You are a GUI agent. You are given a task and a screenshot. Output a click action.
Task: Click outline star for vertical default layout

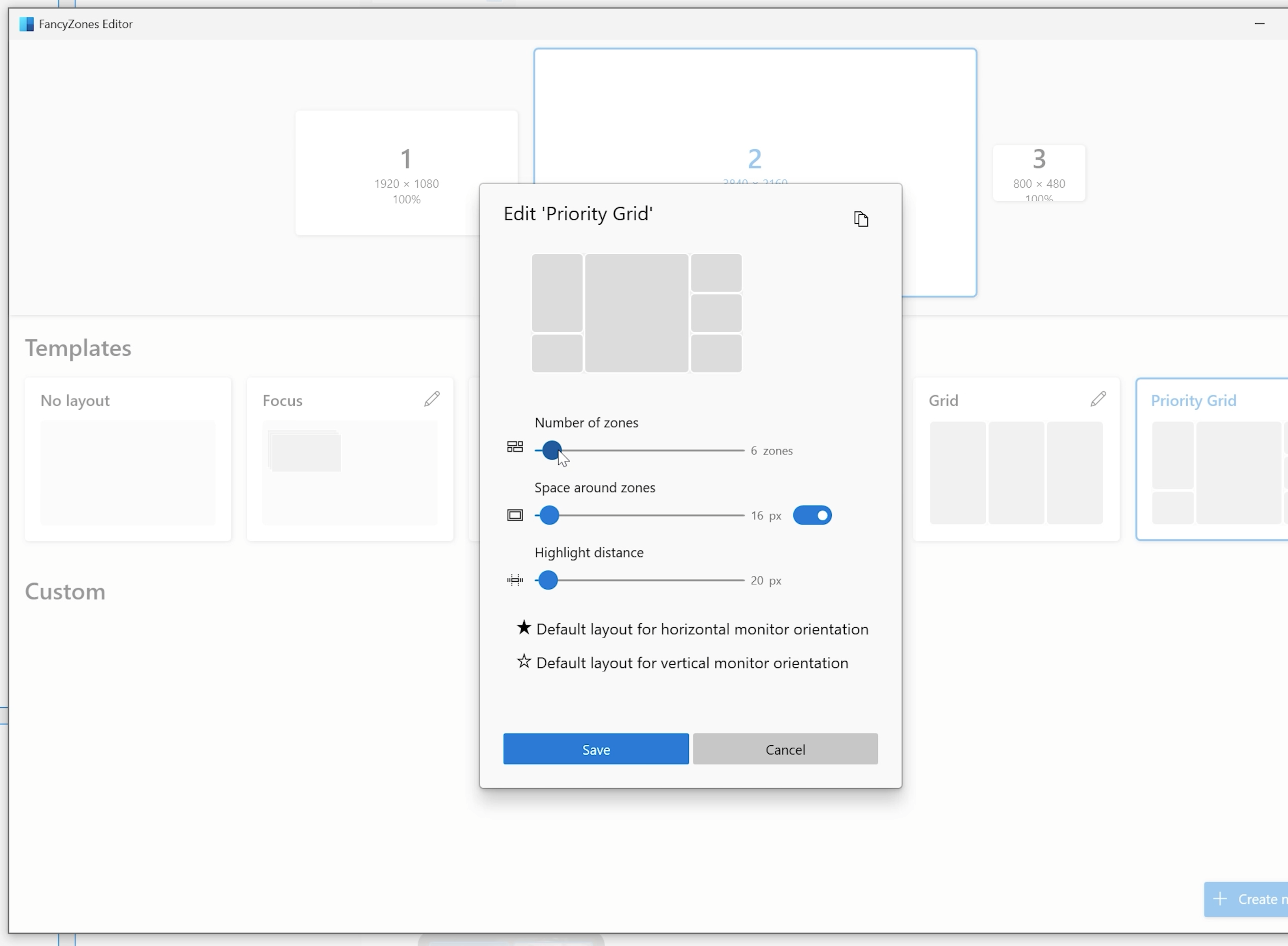pyautogui.click(x=524, y=661)
